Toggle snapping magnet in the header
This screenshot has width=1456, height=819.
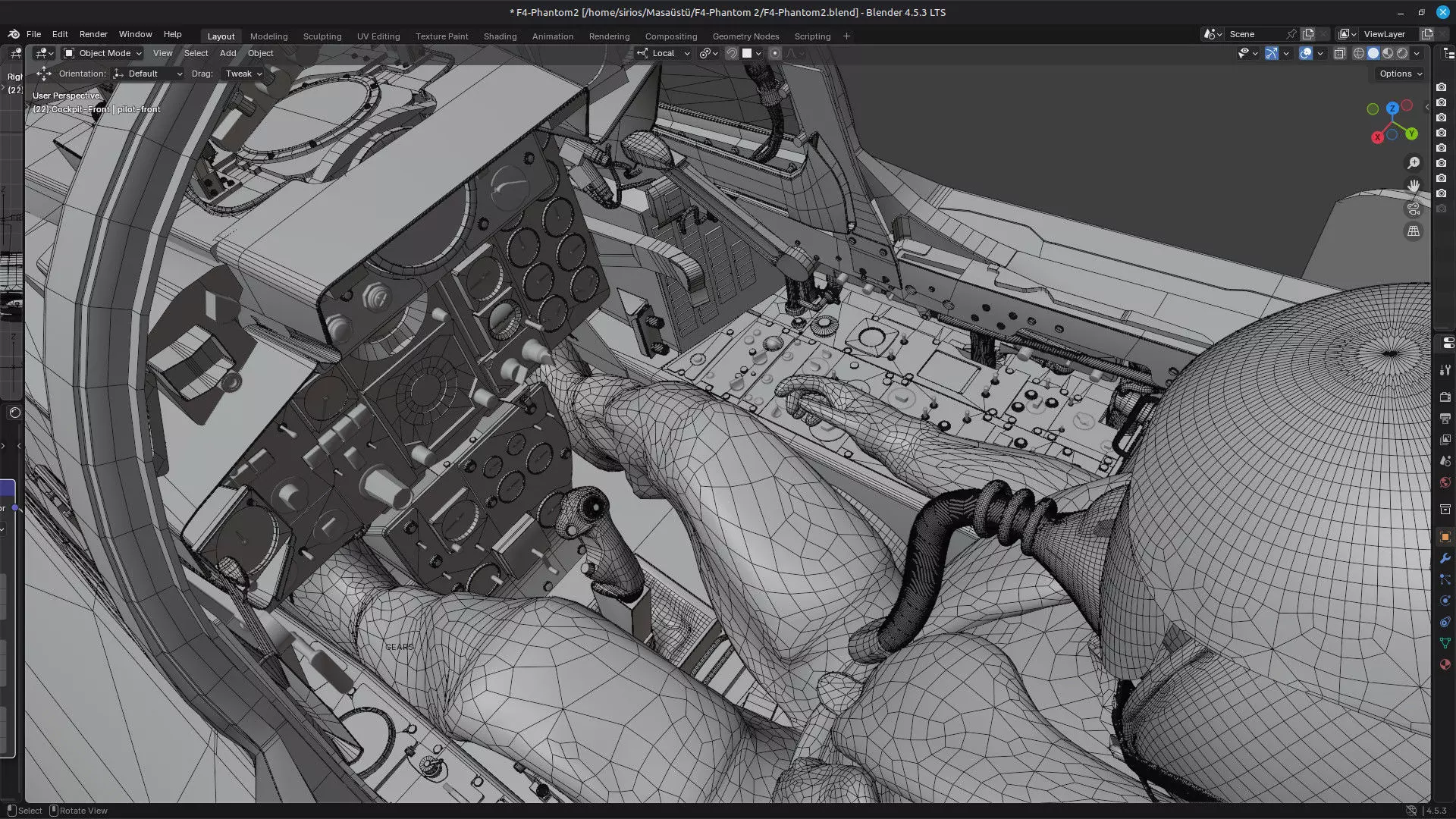pyautogui.click(x=732, y=53)
